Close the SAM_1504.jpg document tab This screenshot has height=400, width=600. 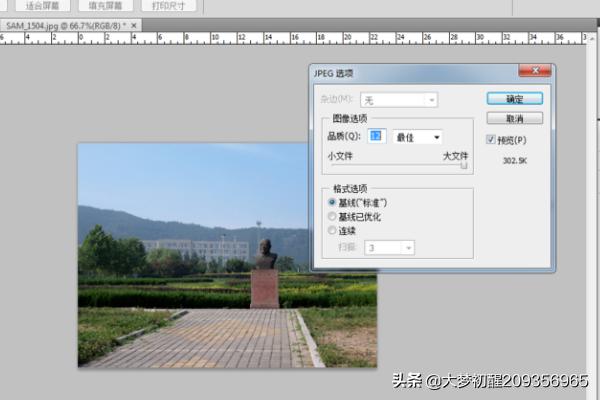pyautogui.click(x=135, y=24)
